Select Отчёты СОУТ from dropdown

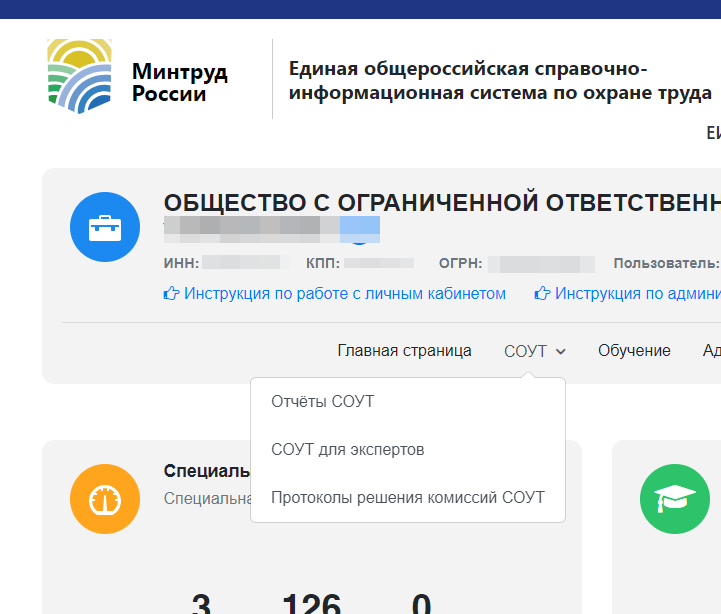click(x=323, y=402)
